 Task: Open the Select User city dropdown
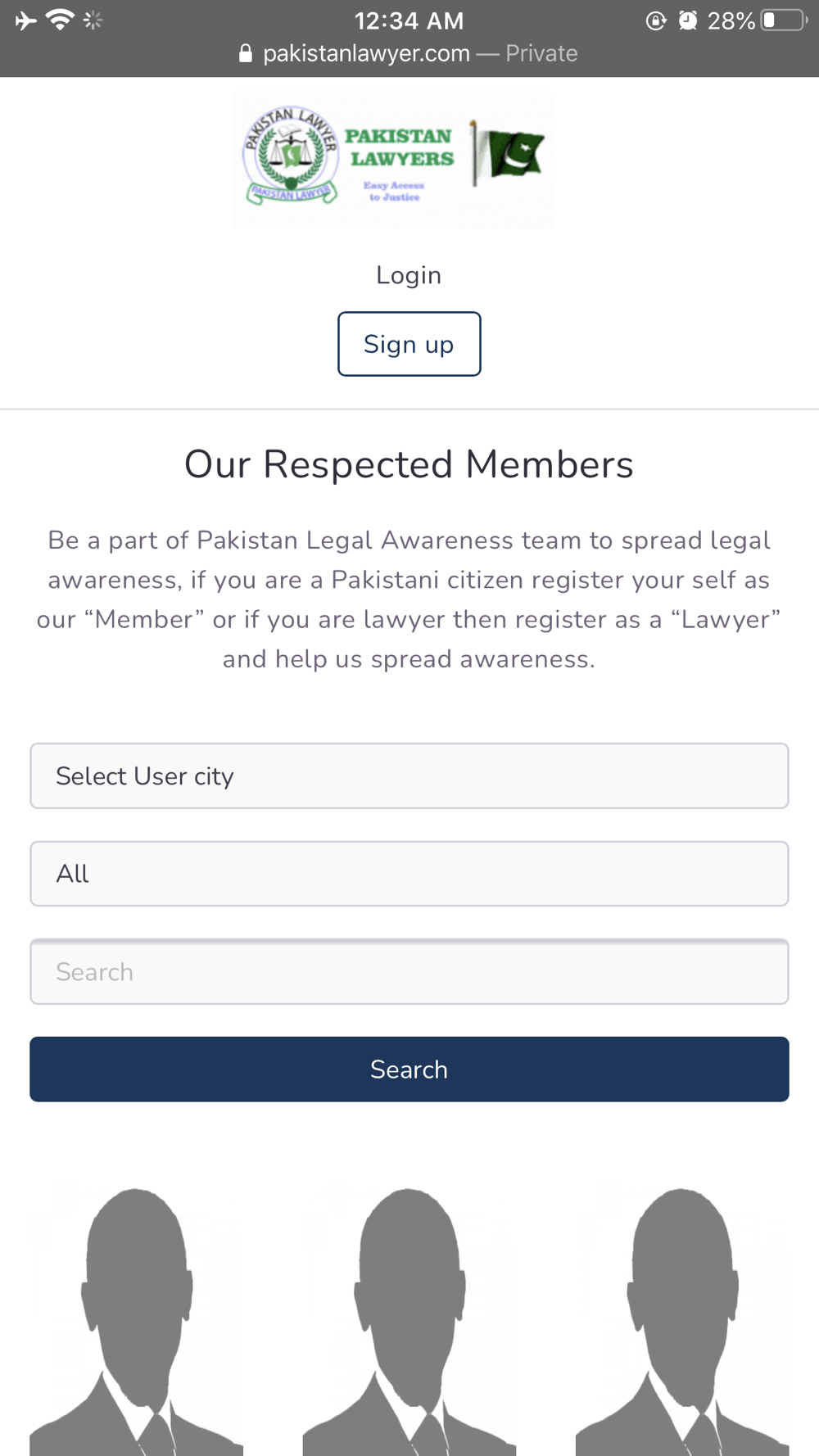click(x=409, y=775)
